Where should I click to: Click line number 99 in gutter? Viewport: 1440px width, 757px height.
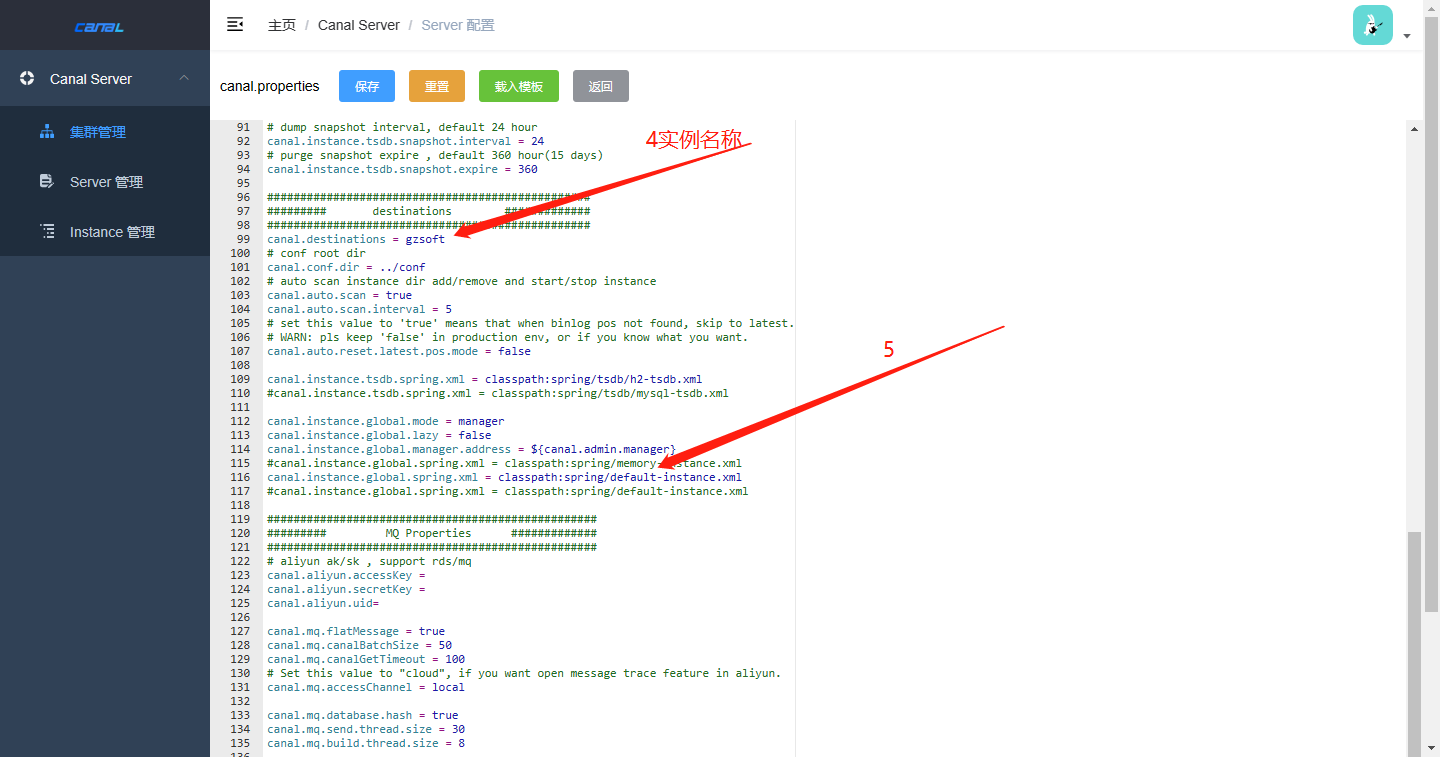243,239
